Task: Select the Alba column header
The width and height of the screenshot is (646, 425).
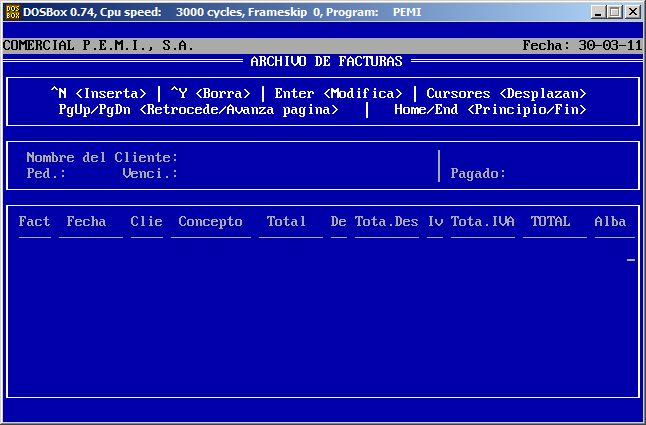Action: click(610, 221)
